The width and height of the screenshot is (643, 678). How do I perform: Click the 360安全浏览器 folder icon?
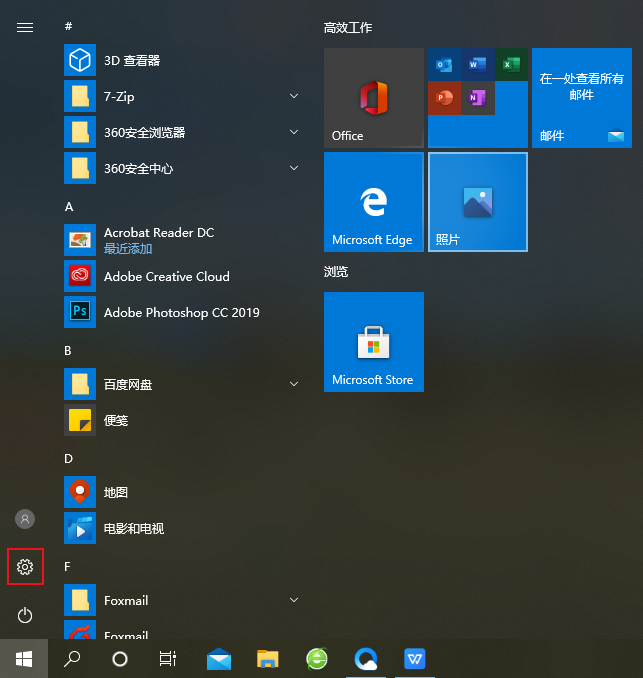[x=80, y=132]
